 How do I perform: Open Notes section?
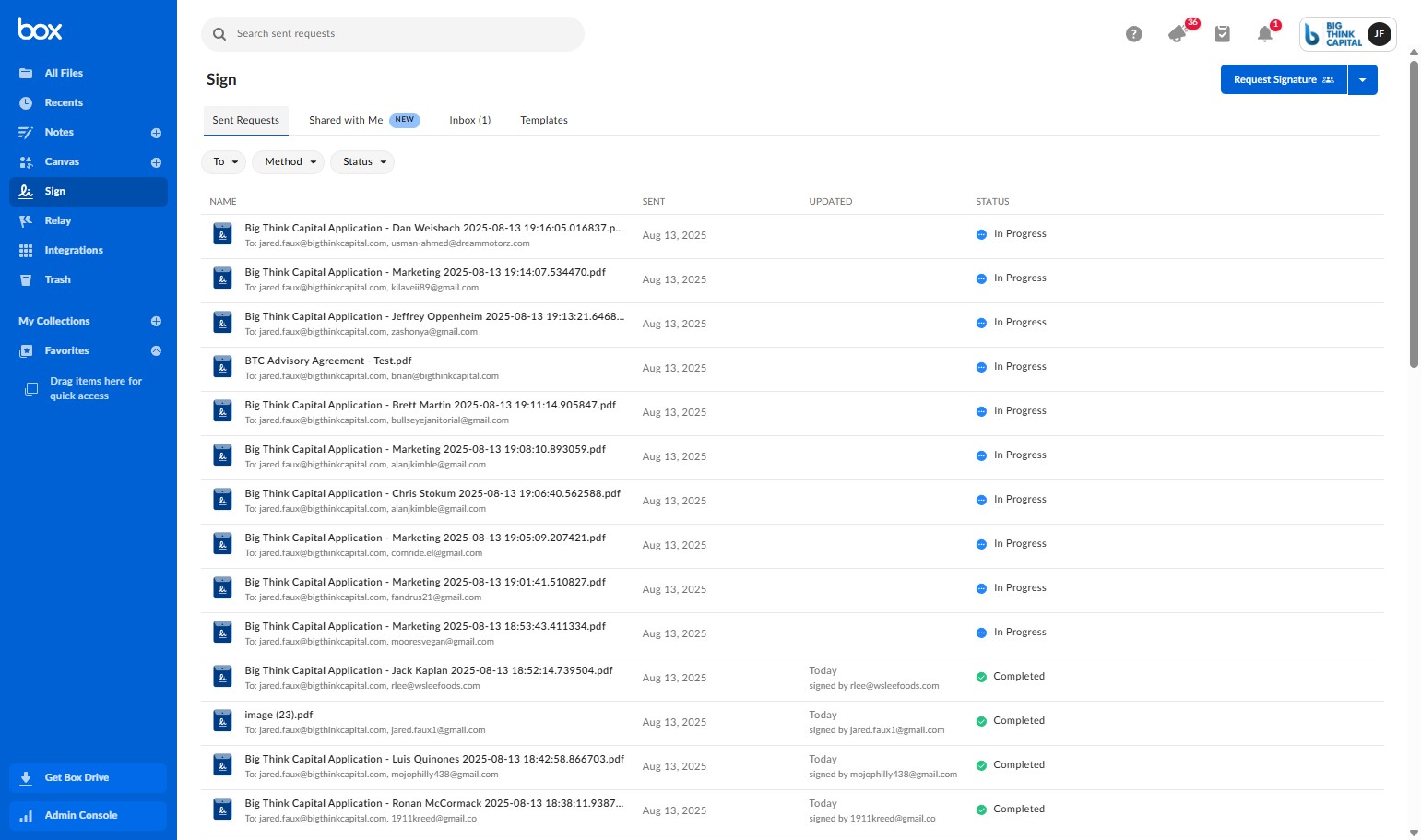(59, 132)
